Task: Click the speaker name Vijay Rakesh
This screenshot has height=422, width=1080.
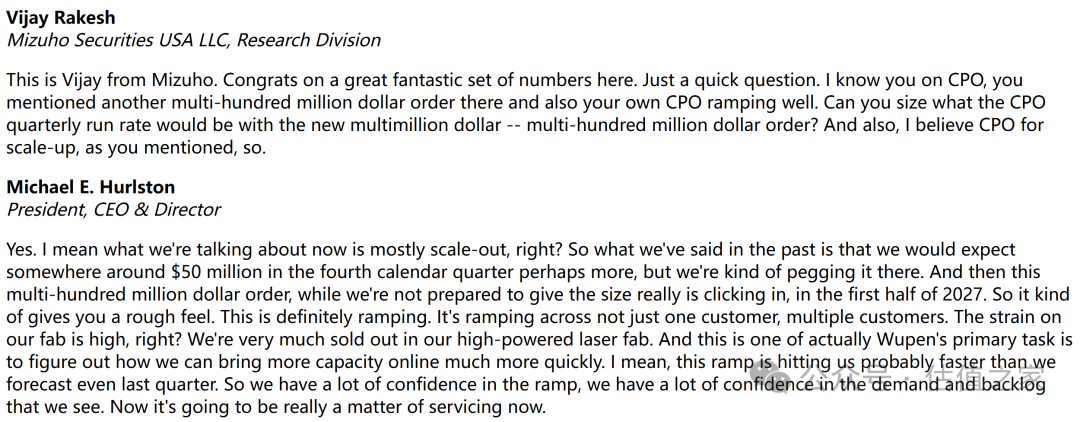Action: [x=63, y=18]
